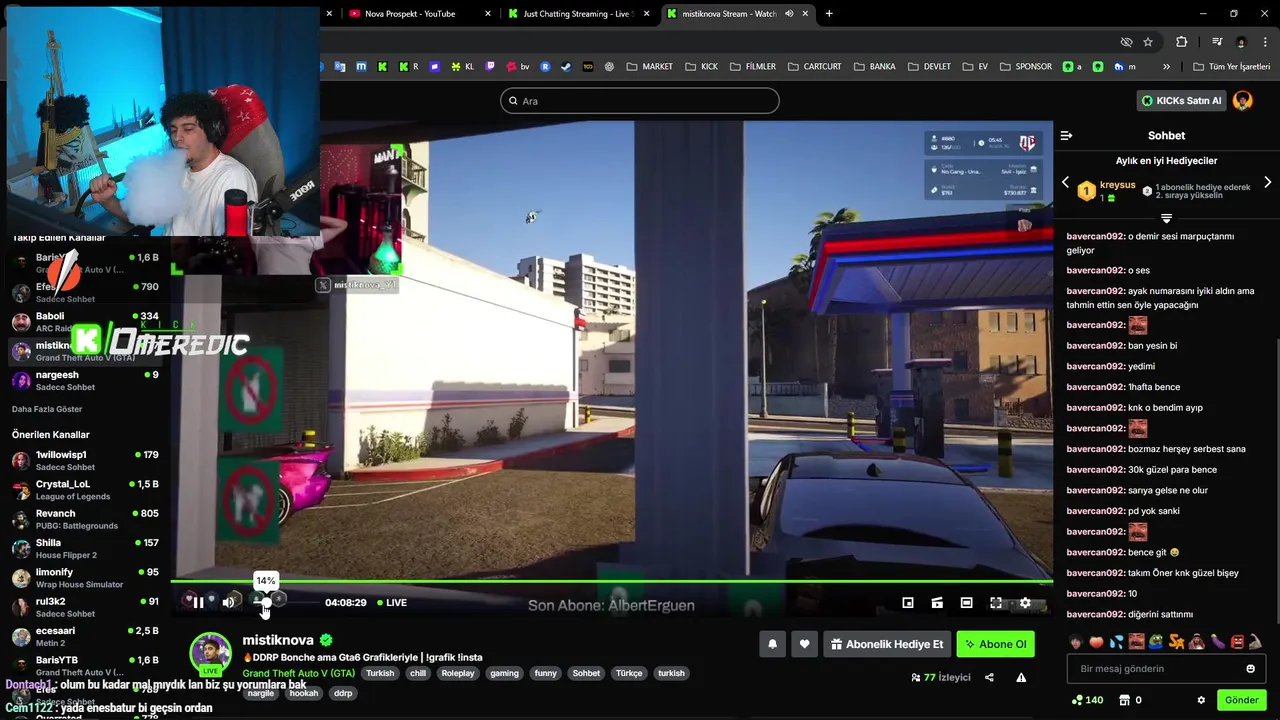Click the heart follow button
This screenshot has width=1280, height=720.
pos(804,644)
